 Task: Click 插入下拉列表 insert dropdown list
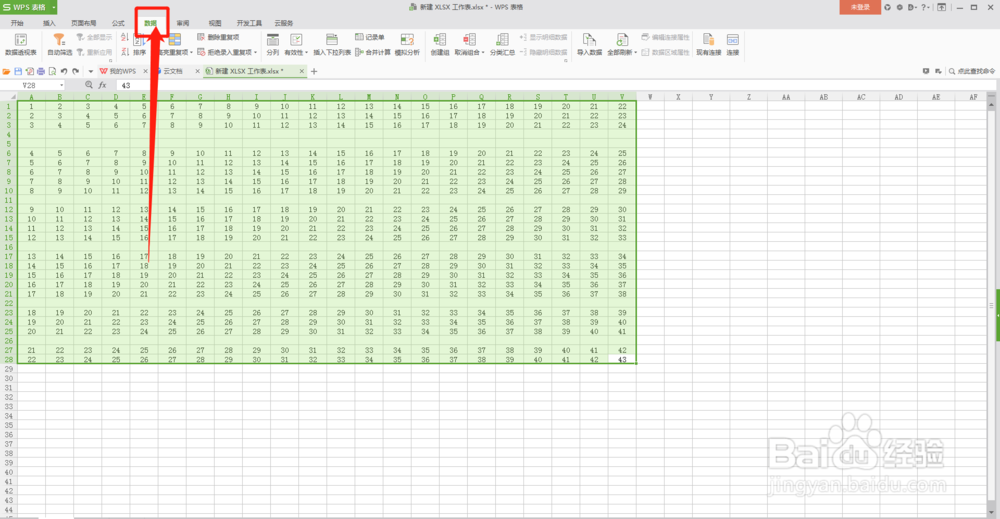[x=332, y=45]
